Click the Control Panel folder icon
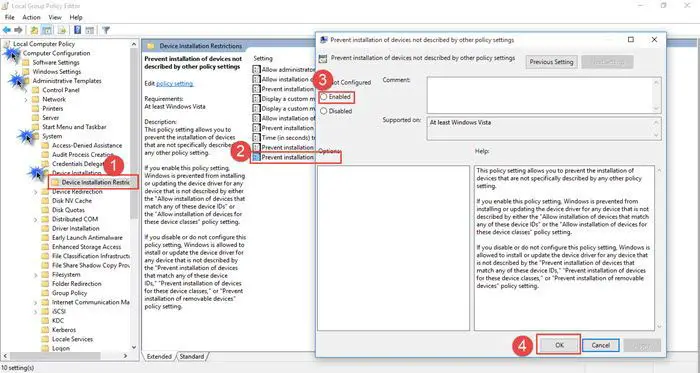This screenshot has width=700, height=373. 36,90
